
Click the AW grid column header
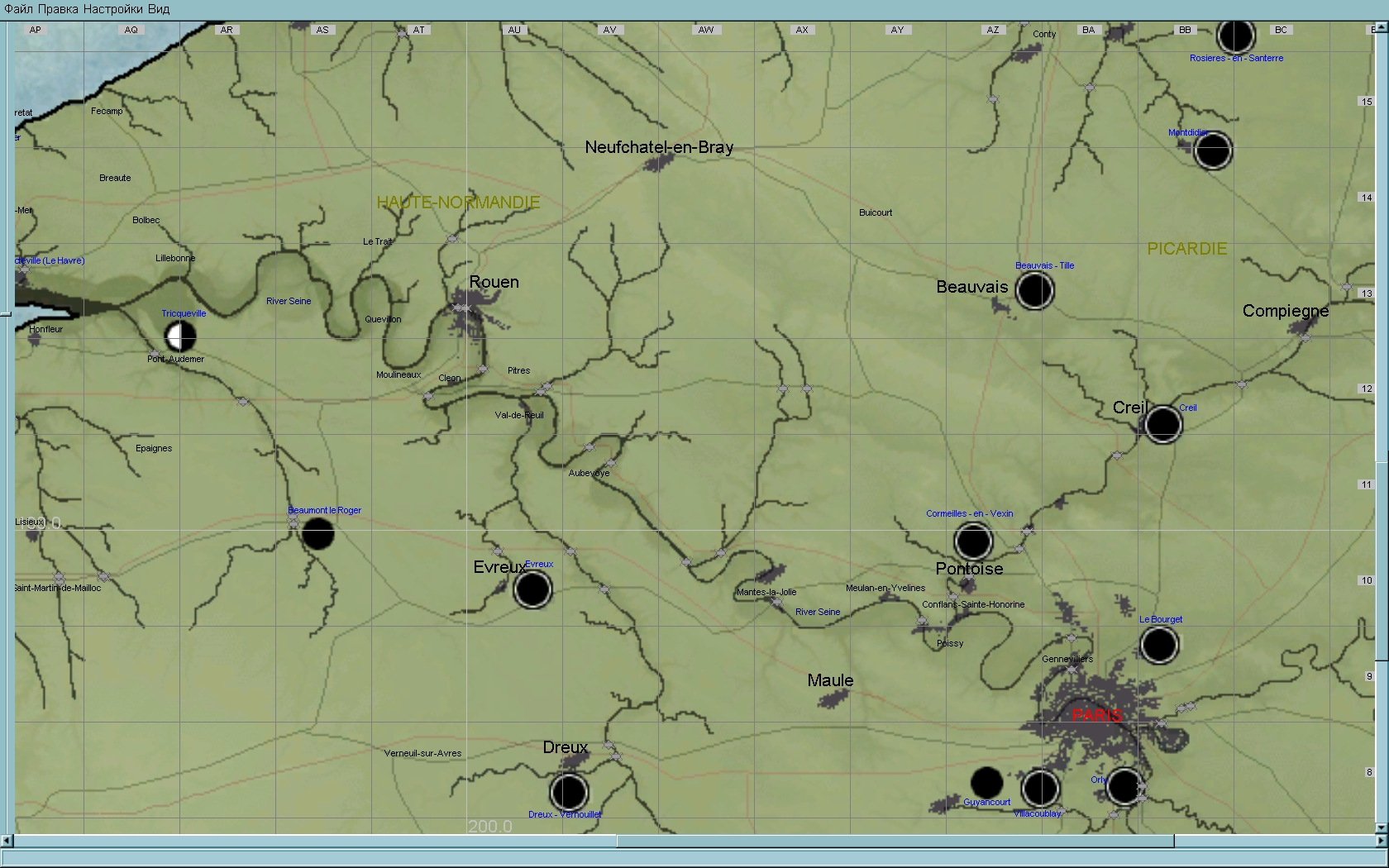point(705,30)
